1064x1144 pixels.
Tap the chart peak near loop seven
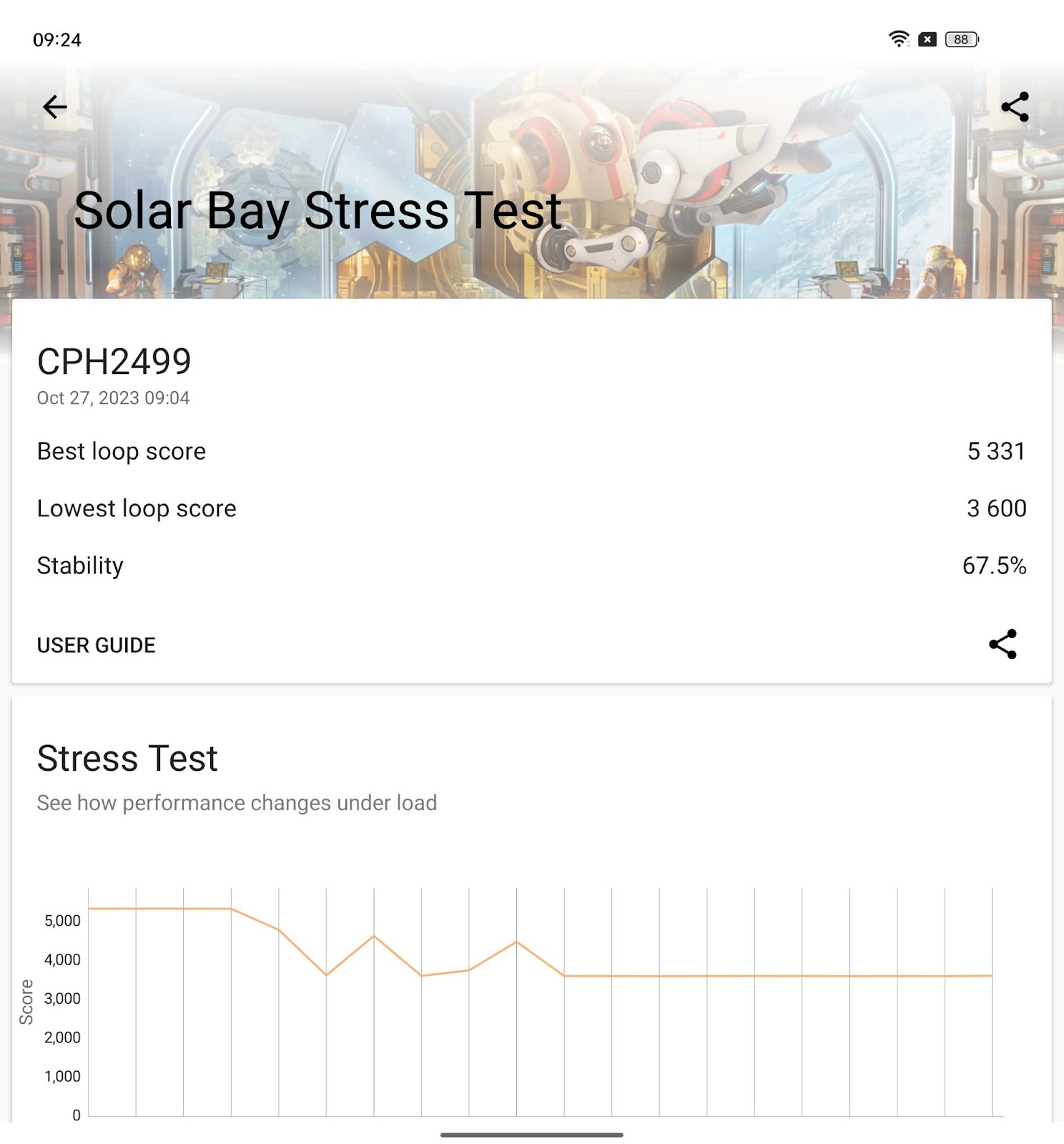tap(373, 936)
